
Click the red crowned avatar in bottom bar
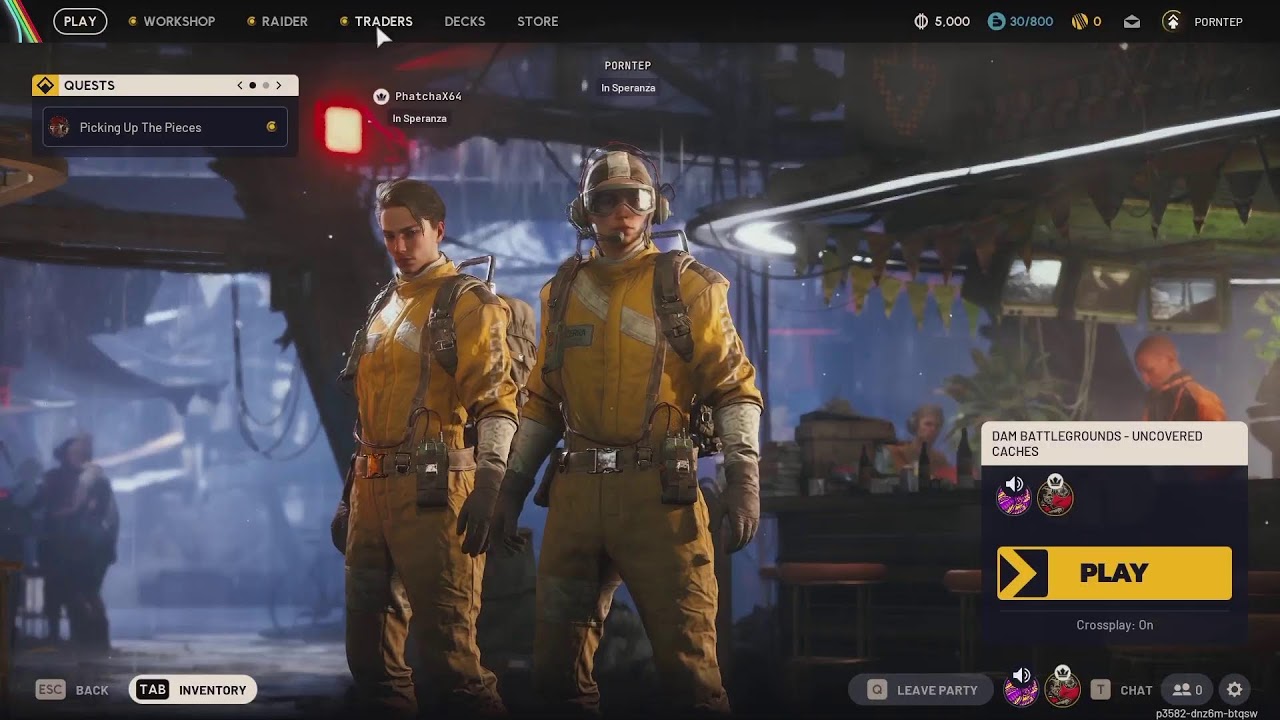point(1062,687)
